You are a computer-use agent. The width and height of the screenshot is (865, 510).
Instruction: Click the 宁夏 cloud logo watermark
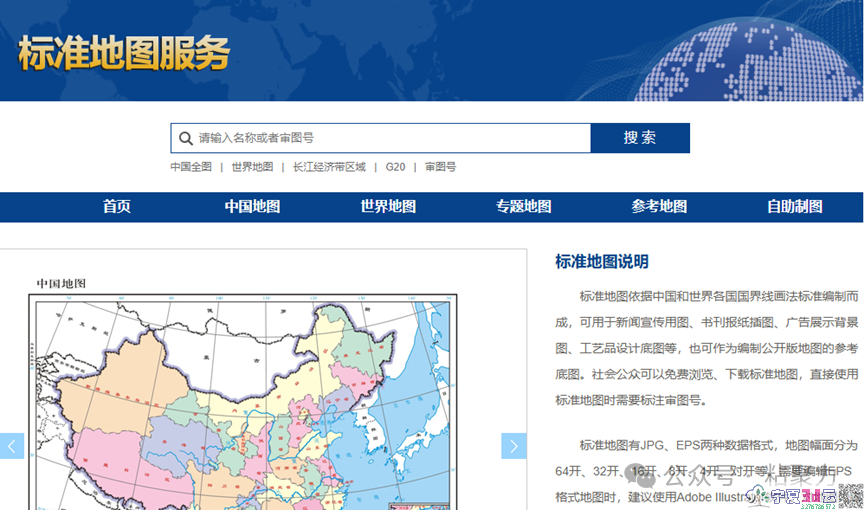pos(792,497)
